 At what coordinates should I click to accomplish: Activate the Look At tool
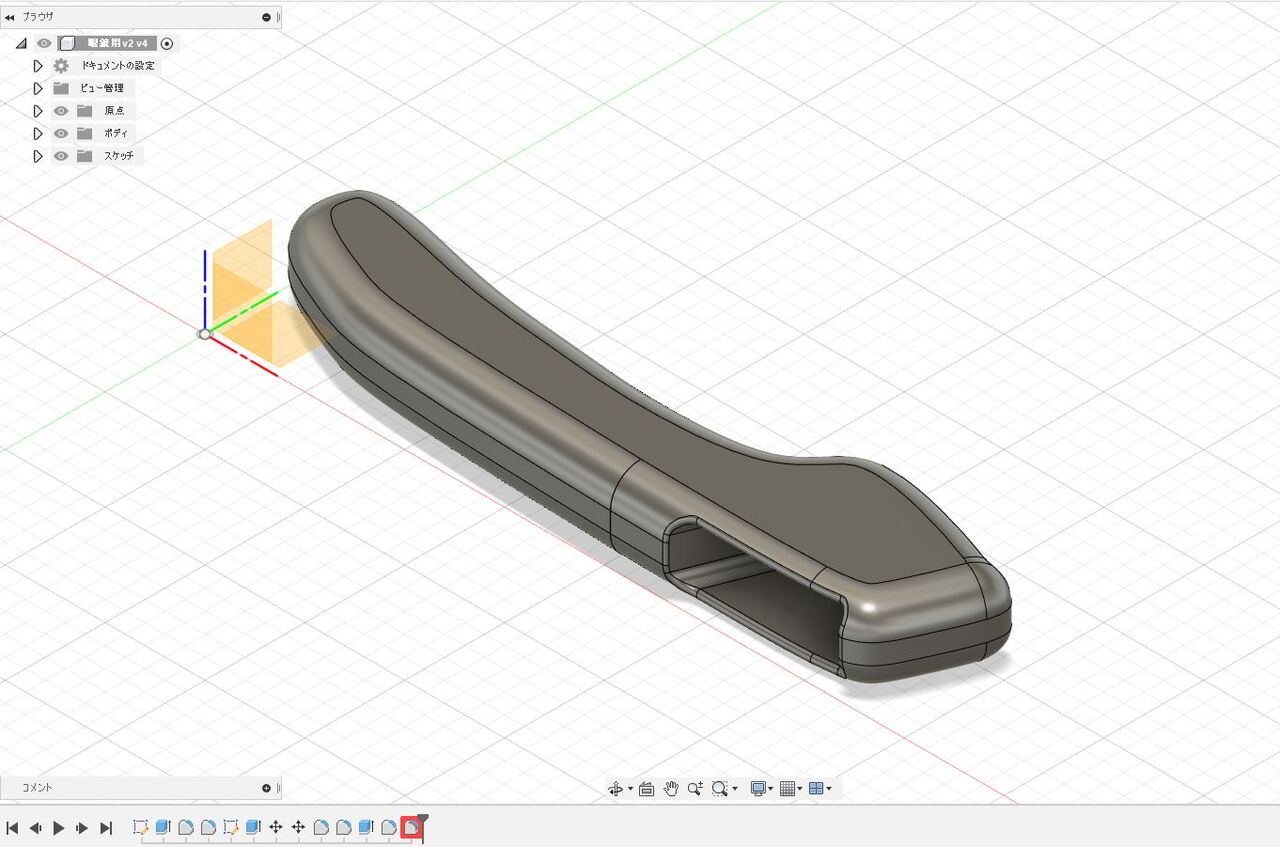(646, 789)
